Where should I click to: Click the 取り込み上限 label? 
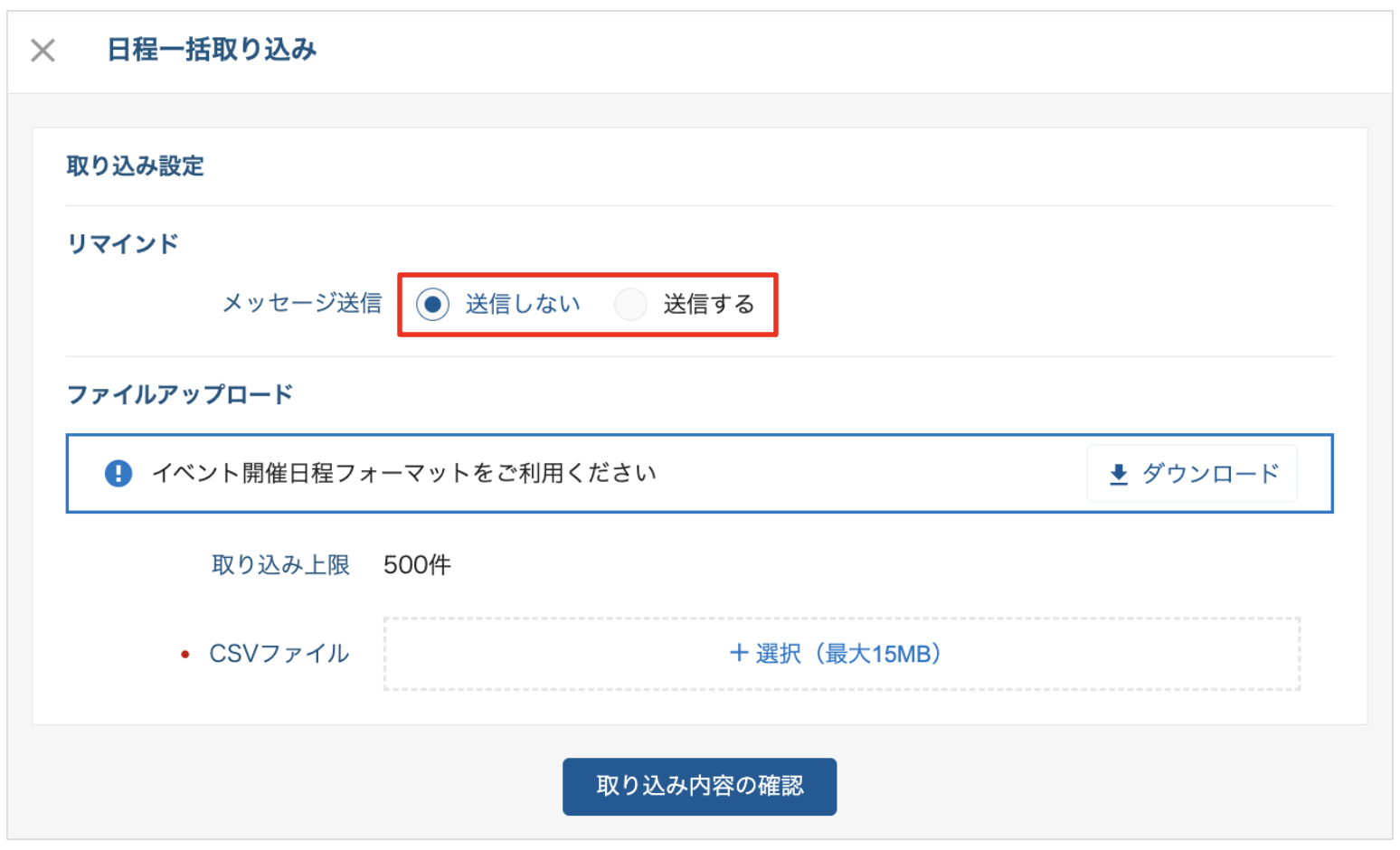[280, 565]
